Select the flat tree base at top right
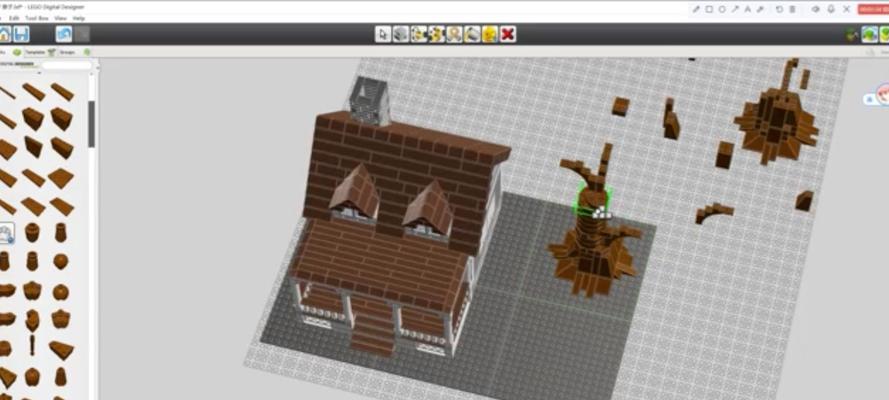 (777, 125)
